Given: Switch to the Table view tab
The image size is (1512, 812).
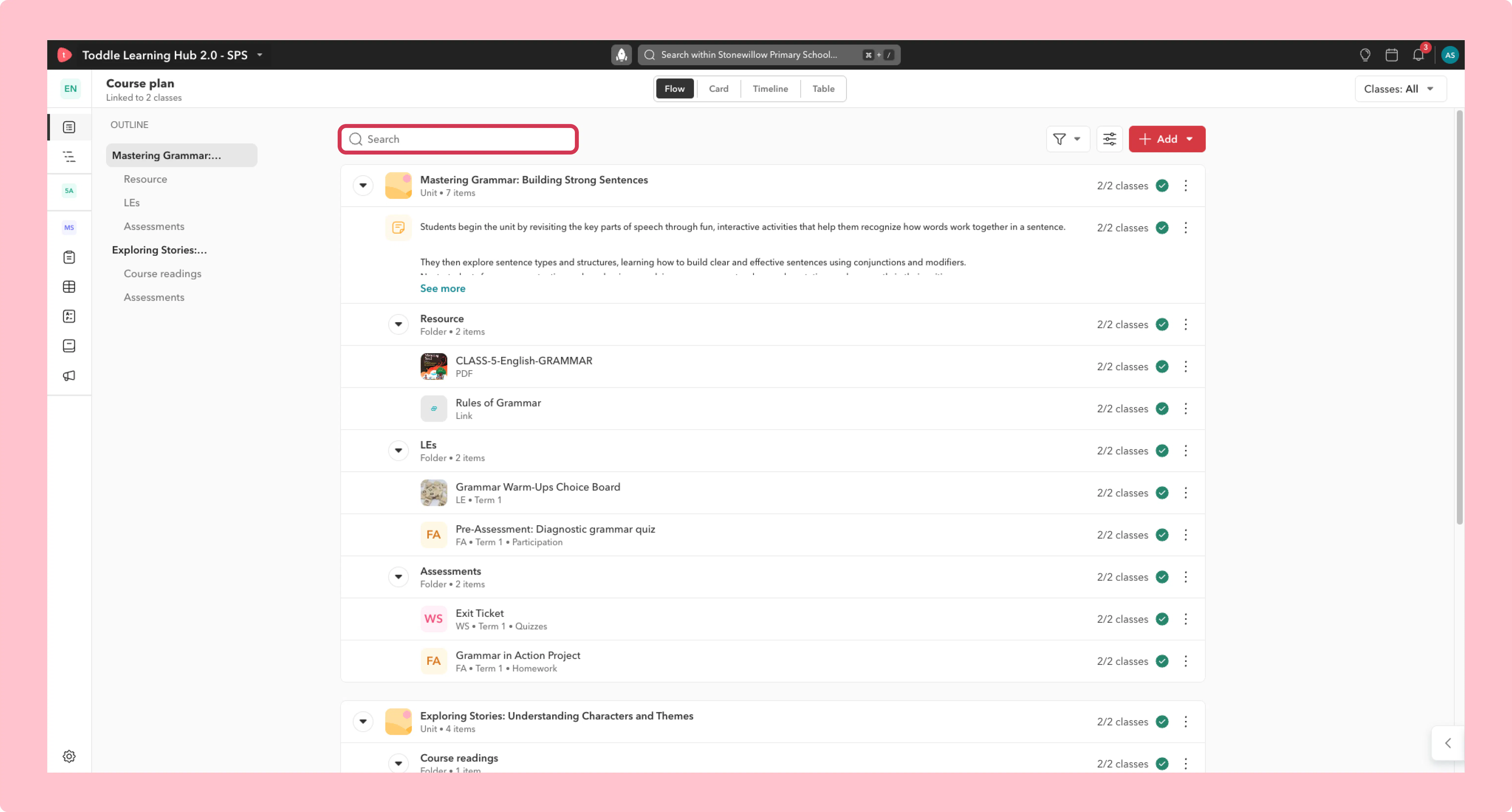Looking at the screenshot, I should point(823,89).
